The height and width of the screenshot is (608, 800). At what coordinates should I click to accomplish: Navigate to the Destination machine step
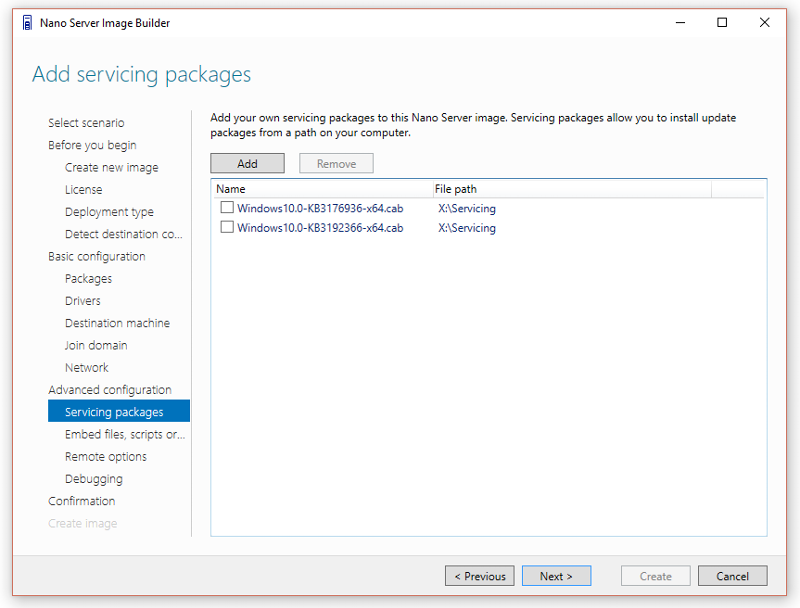(x=117, y=323)
